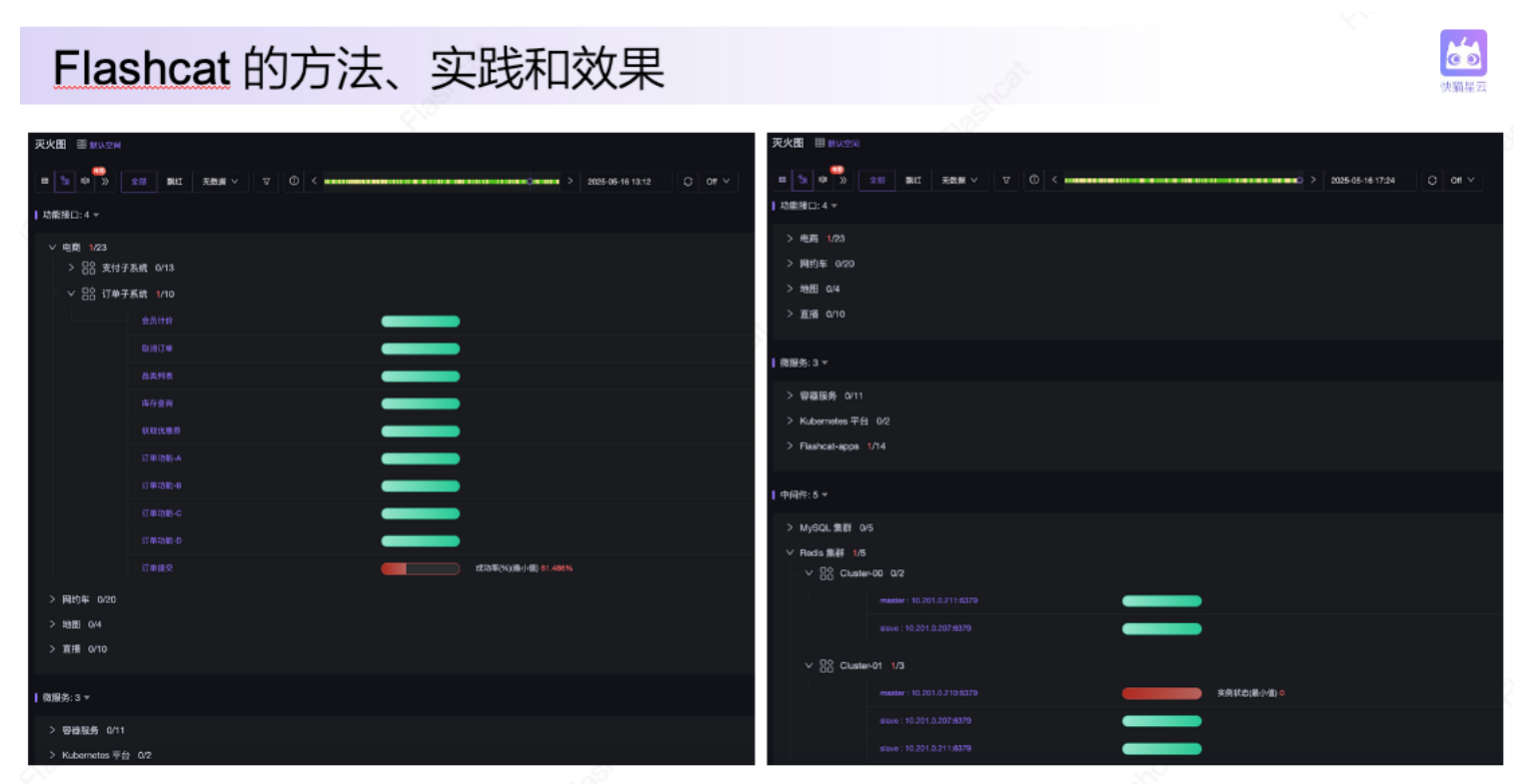1526x784 pixels.
Task: Open the 无数据 dropdown in left panel
Action: [220, 181]
